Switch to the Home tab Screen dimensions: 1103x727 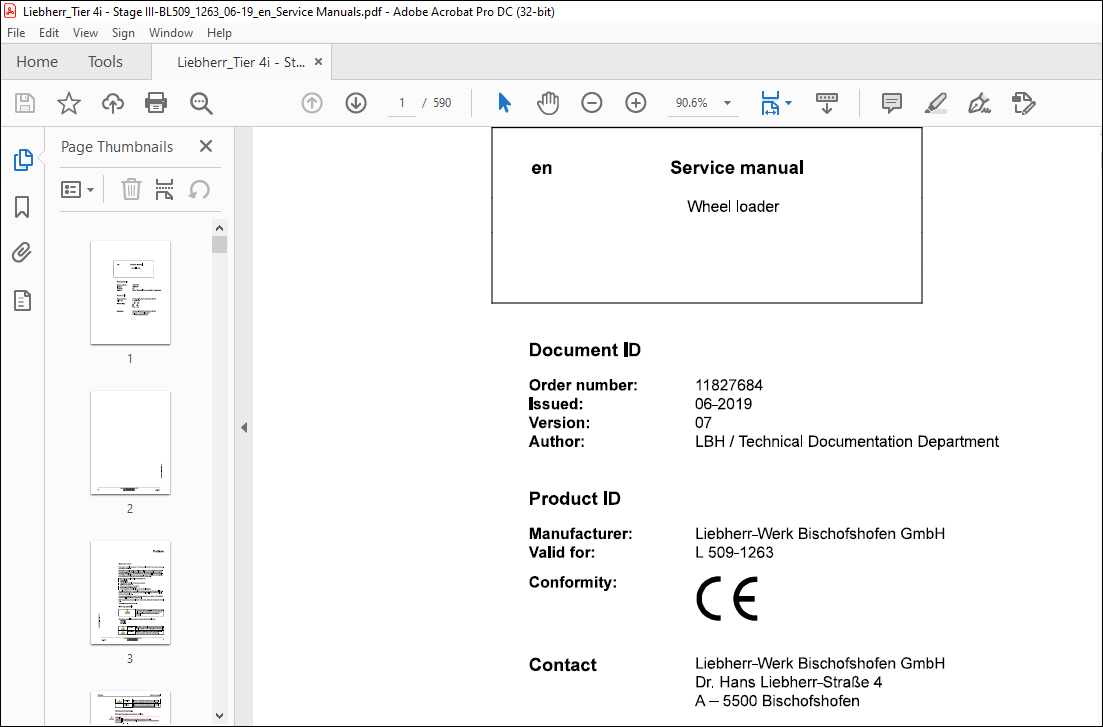pos(37,62)
